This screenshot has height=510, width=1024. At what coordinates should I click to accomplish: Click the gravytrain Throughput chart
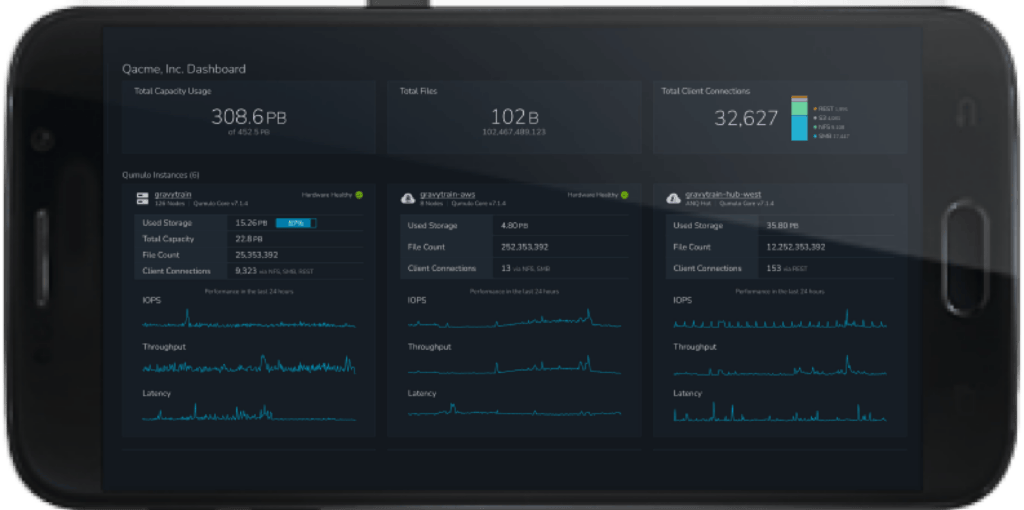(247, 364)
